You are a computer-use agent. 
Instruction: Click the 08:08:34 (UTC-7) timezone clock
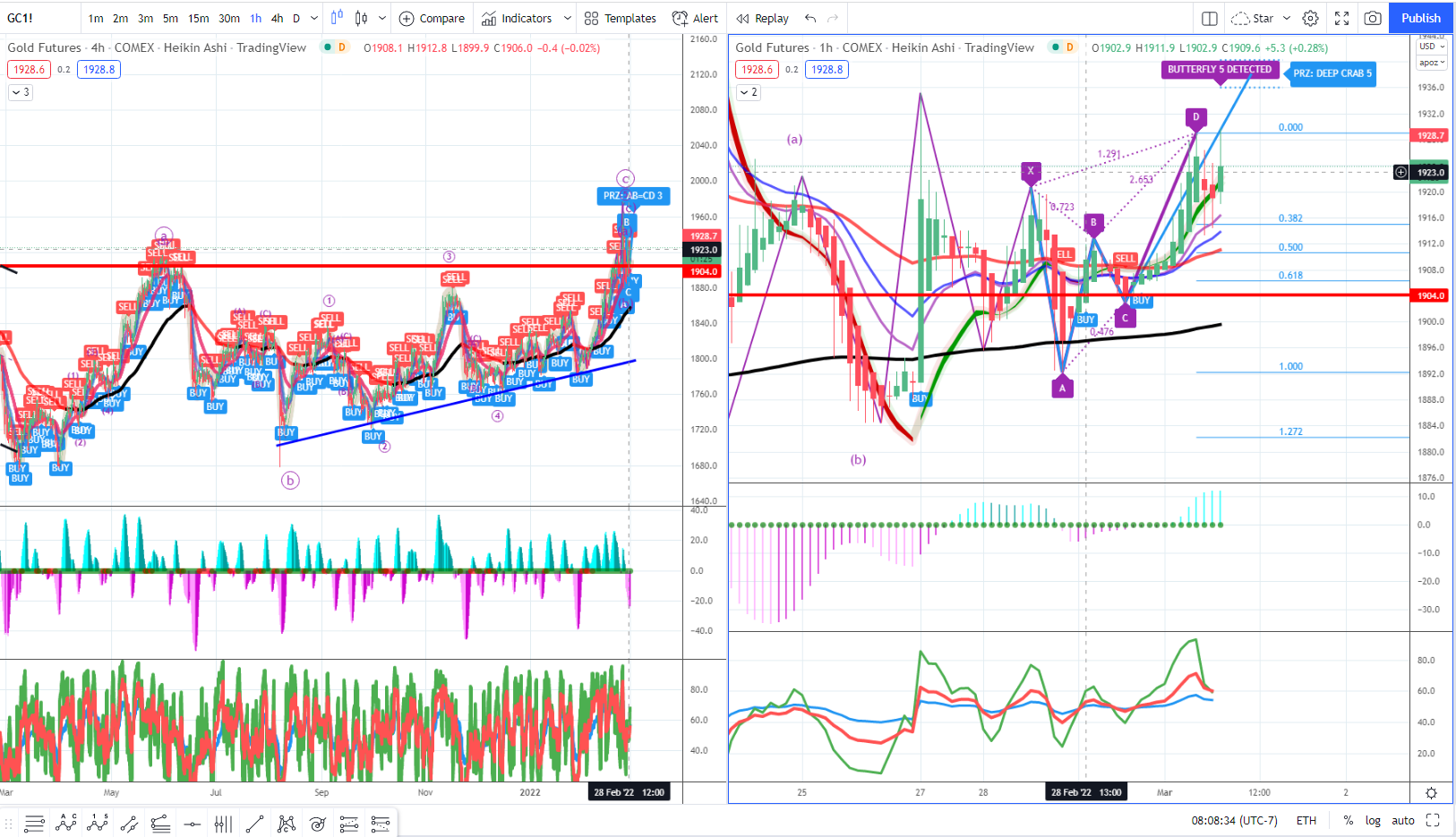point(1234,820)
